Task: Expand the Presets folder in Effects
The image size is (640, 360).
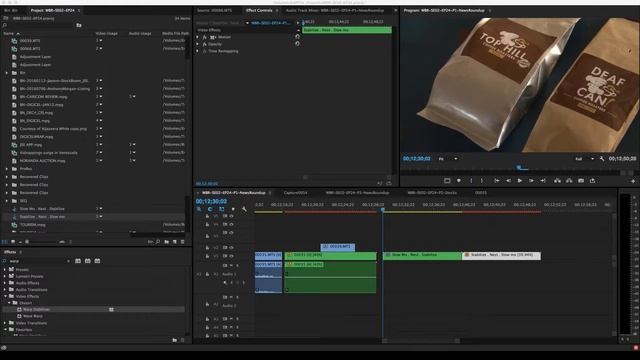Action: (5, 270)
